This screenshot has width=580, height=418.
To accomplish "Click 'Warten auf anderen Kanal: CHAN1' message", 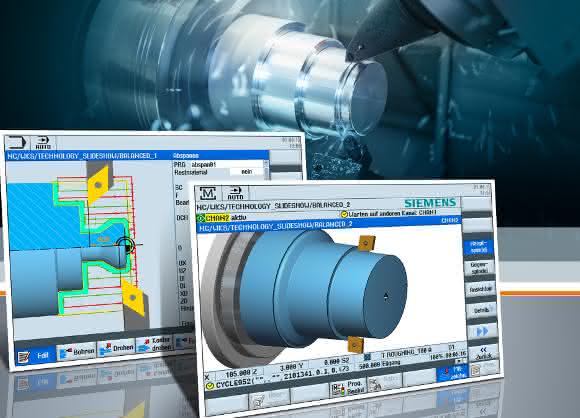I will pos(393,213).
